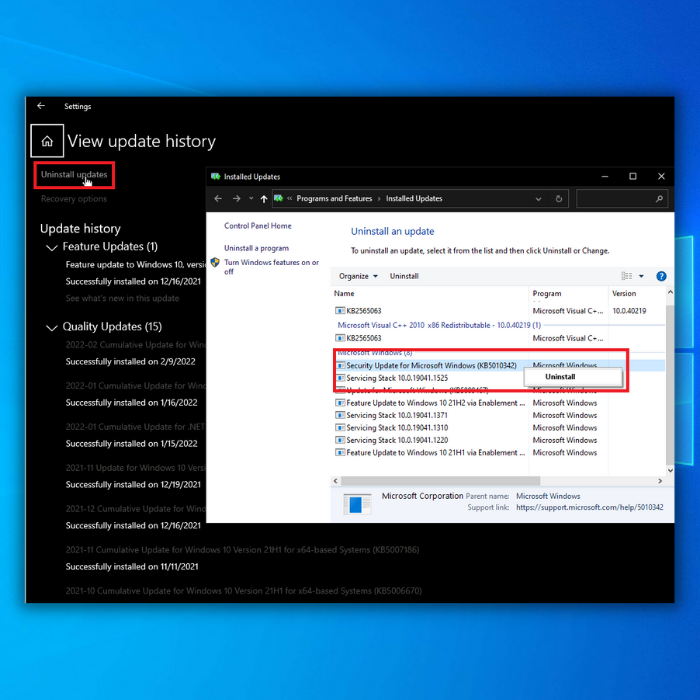The width and height of the screenshot is (700, 700).
Task: Click Back arrow in Installed Updates window
Action: (x=218, y=199)
